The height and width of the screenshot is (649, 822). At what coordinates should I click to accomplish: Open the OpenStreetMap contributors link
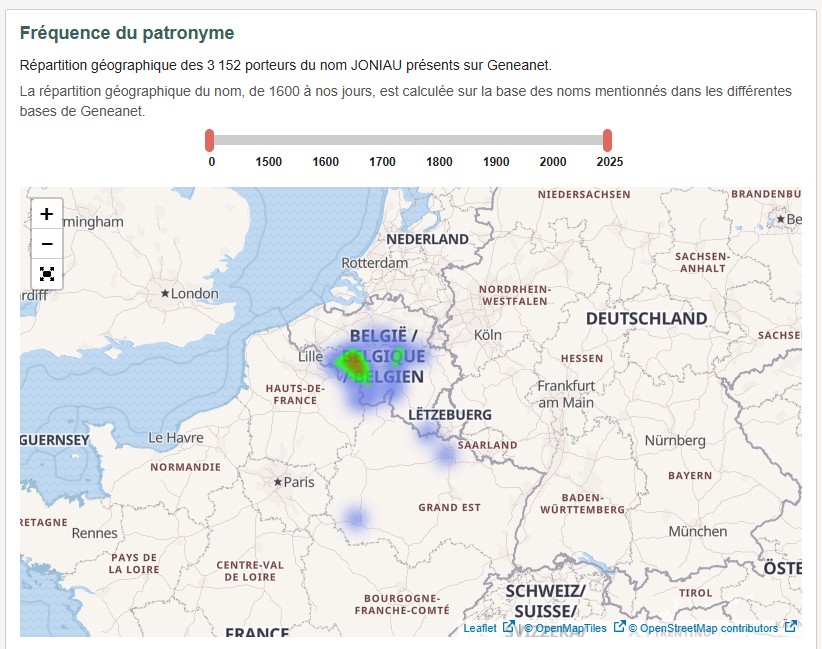tap(708, 628)
